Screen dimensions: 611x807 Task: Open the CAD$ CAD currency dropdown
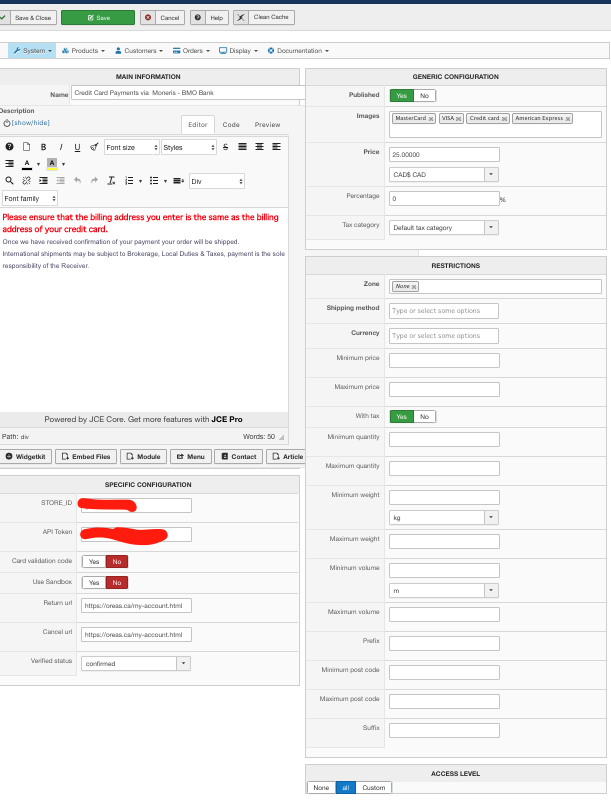tap(444, 174)
